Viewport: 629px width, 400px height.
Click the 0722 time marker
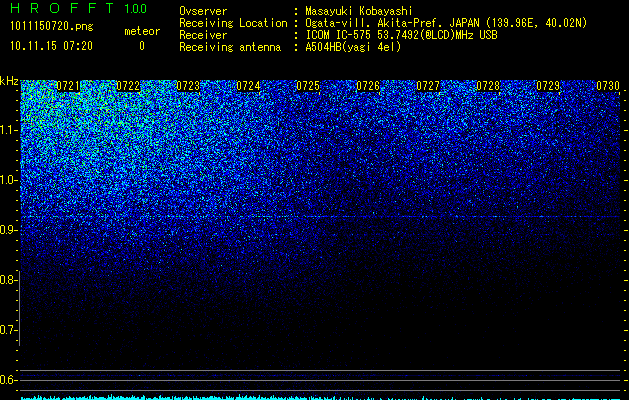pyautogui.click(x=128, y=86)
